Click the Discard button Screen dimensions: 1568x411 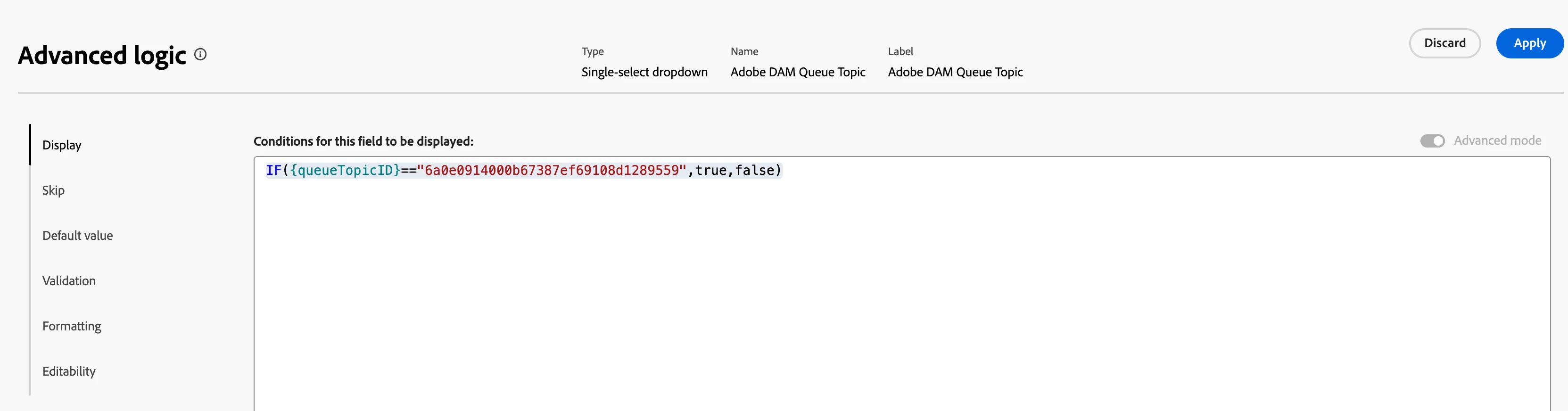[x=1444, y=43]
